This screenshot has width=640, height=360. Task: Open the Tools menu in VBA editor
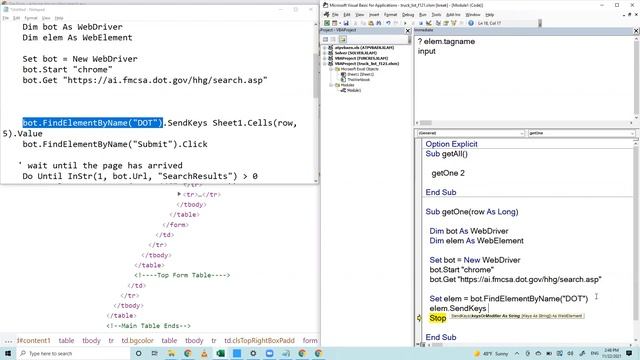(x=436, y=15)
